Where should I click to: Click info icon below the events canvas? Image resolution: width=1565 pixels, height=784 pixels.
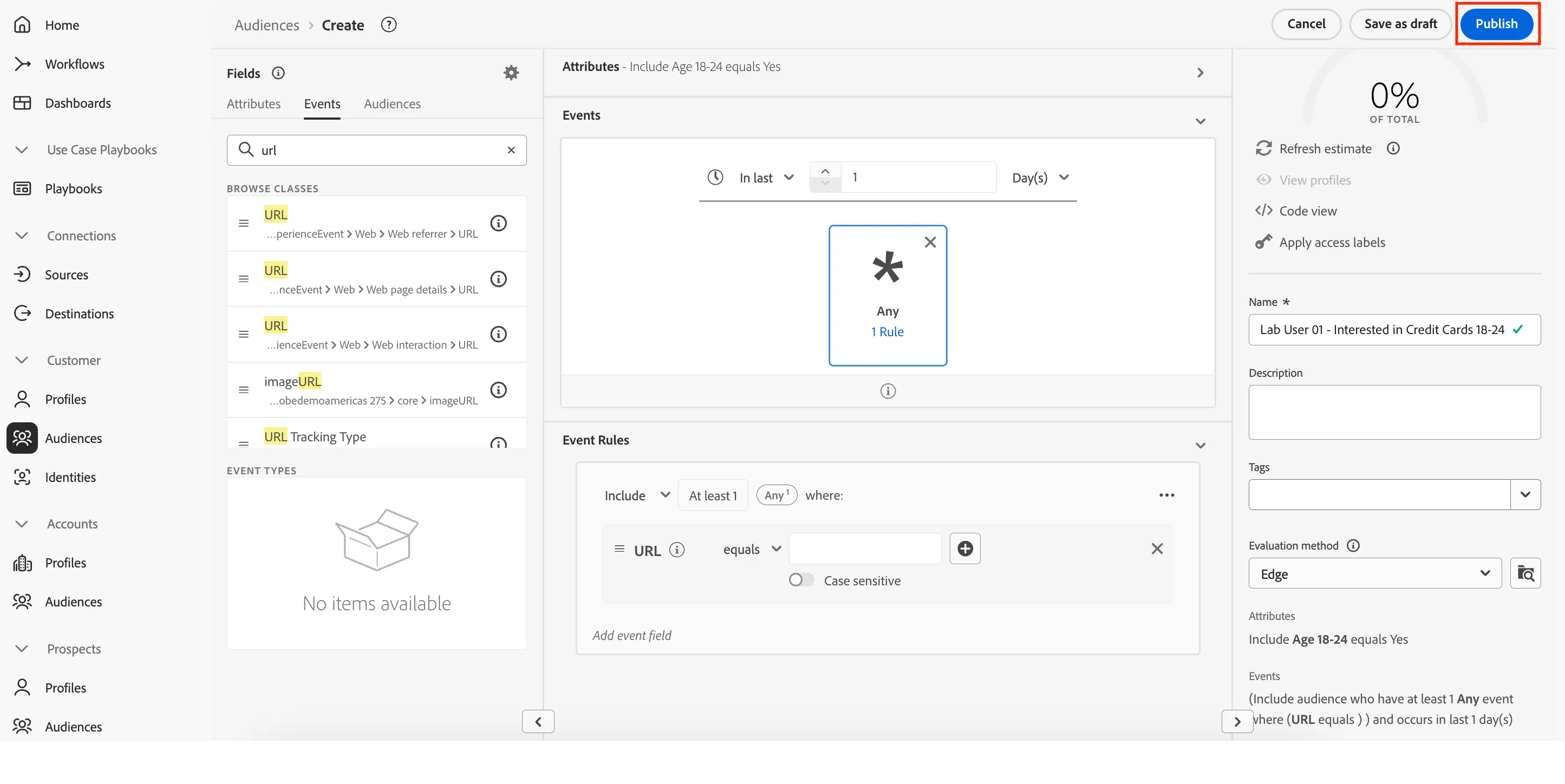[x=888, y=391]
